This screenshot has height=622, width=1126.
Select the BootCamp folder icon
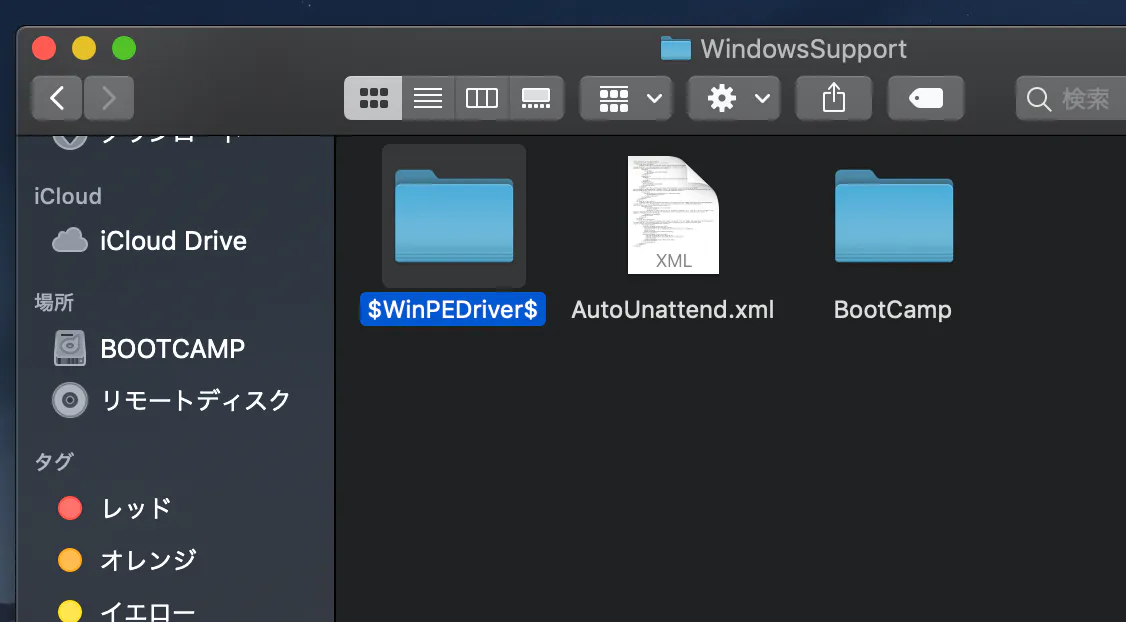click(893, 215)
